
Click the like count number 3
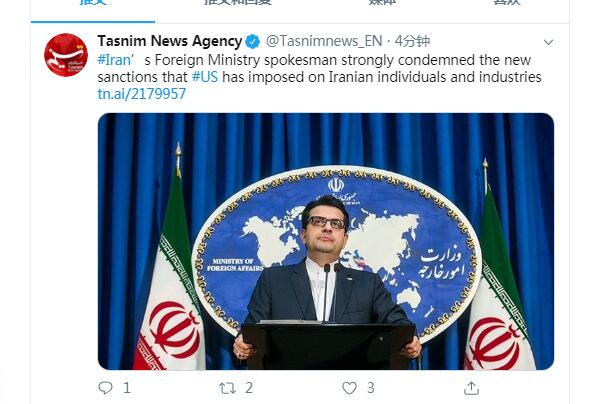371,388
